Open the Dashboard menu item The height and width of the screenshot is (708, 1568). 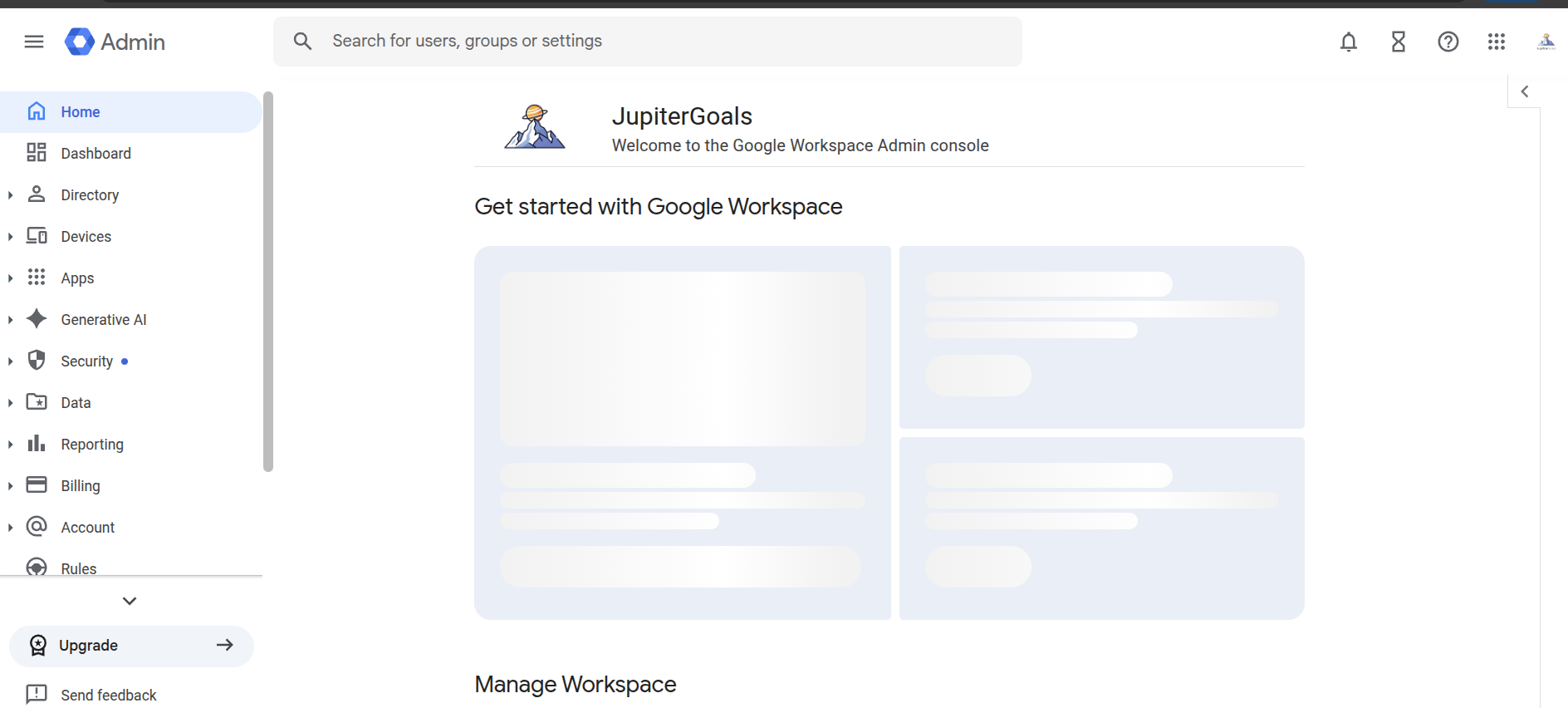(96, 154)
